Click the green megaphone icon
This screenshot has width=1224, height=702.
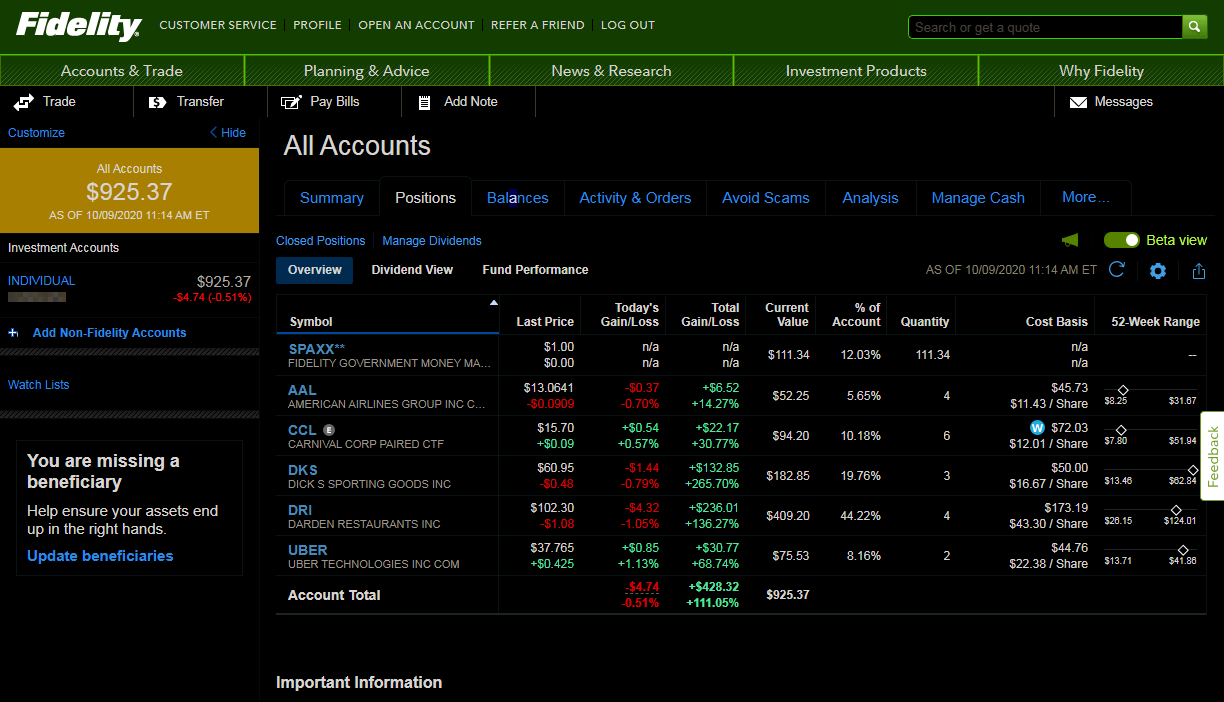pos(1070,240)
